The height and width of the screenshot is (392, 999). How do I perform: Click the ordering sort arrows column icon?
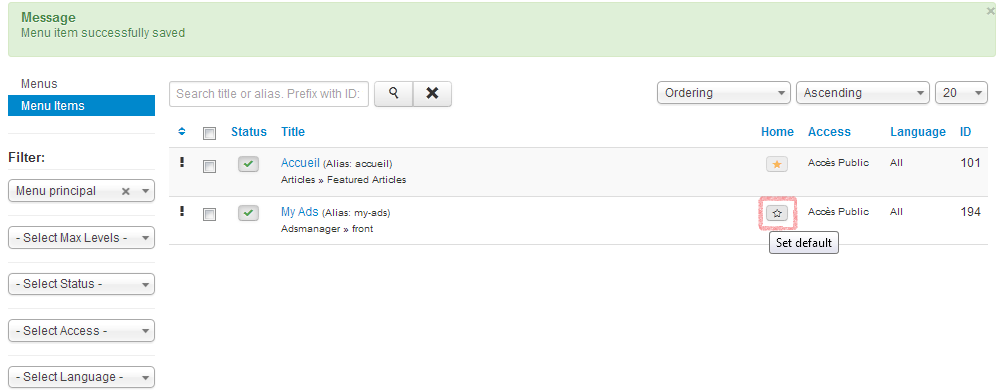(x=182, y=131)
